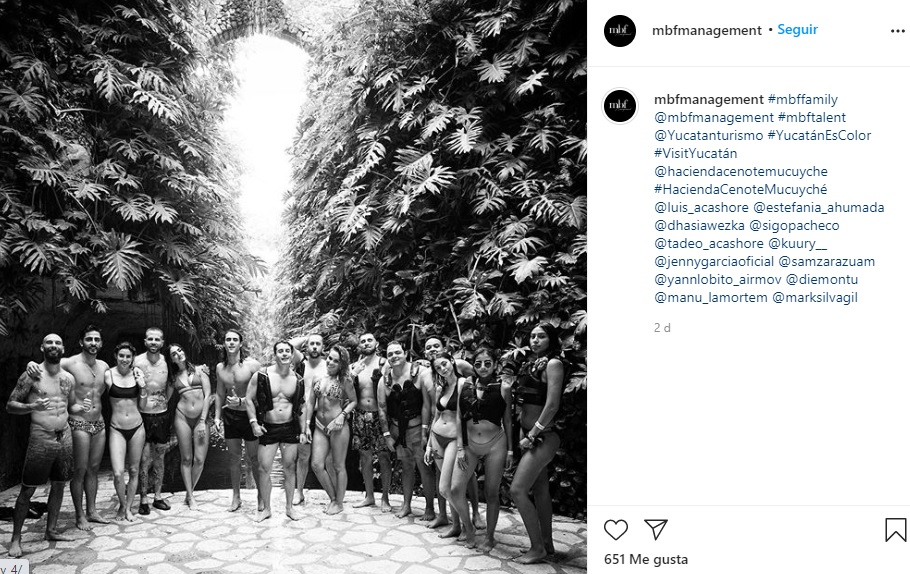Open @haciendacenotemucuyche profile mention
The height and width of the screenshot is (574, 910).
pyautogui.click(x=741, y=171)
